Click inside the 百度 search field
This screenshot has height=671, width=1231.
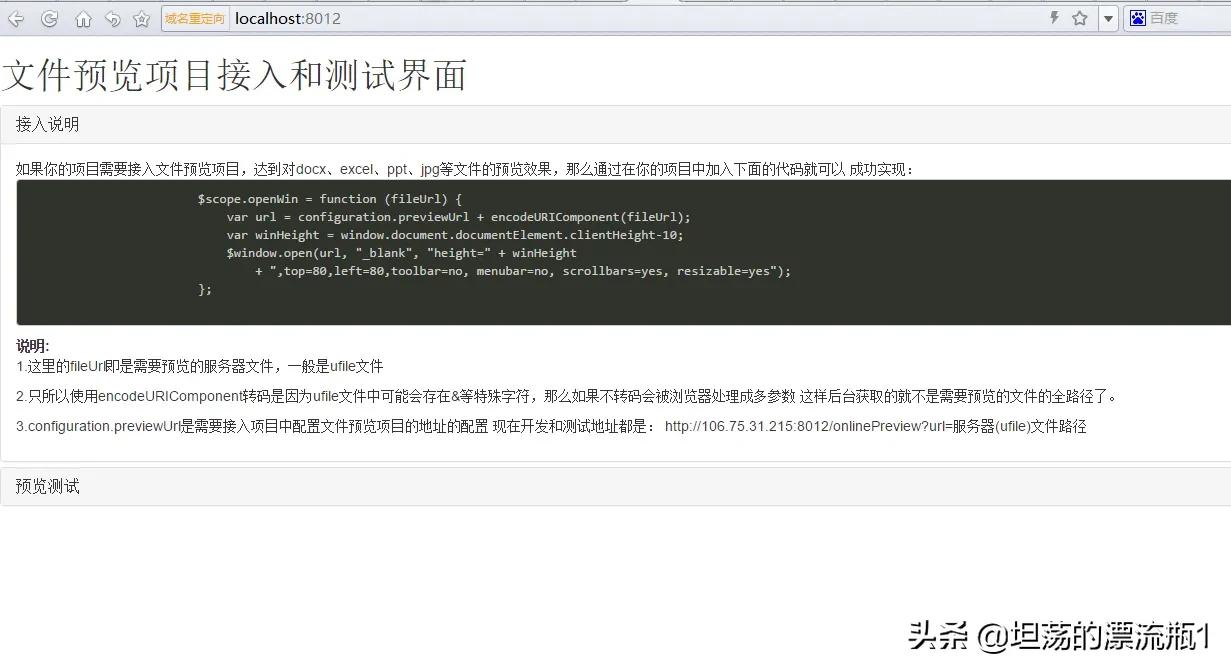(x=1185, y=18)
